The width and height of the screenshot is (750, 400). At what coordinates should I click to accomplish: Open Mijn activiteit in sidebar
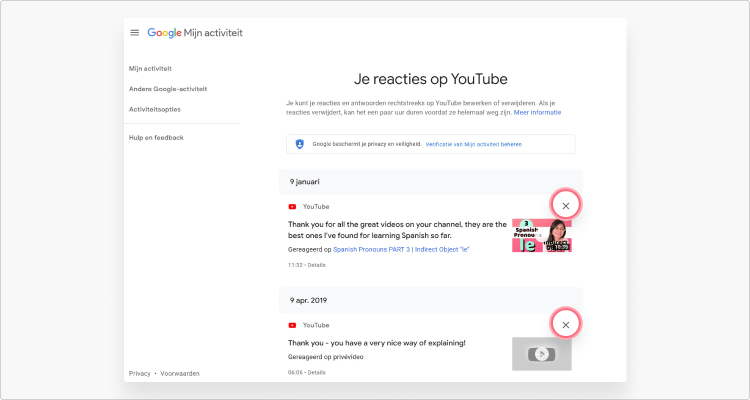150,68
